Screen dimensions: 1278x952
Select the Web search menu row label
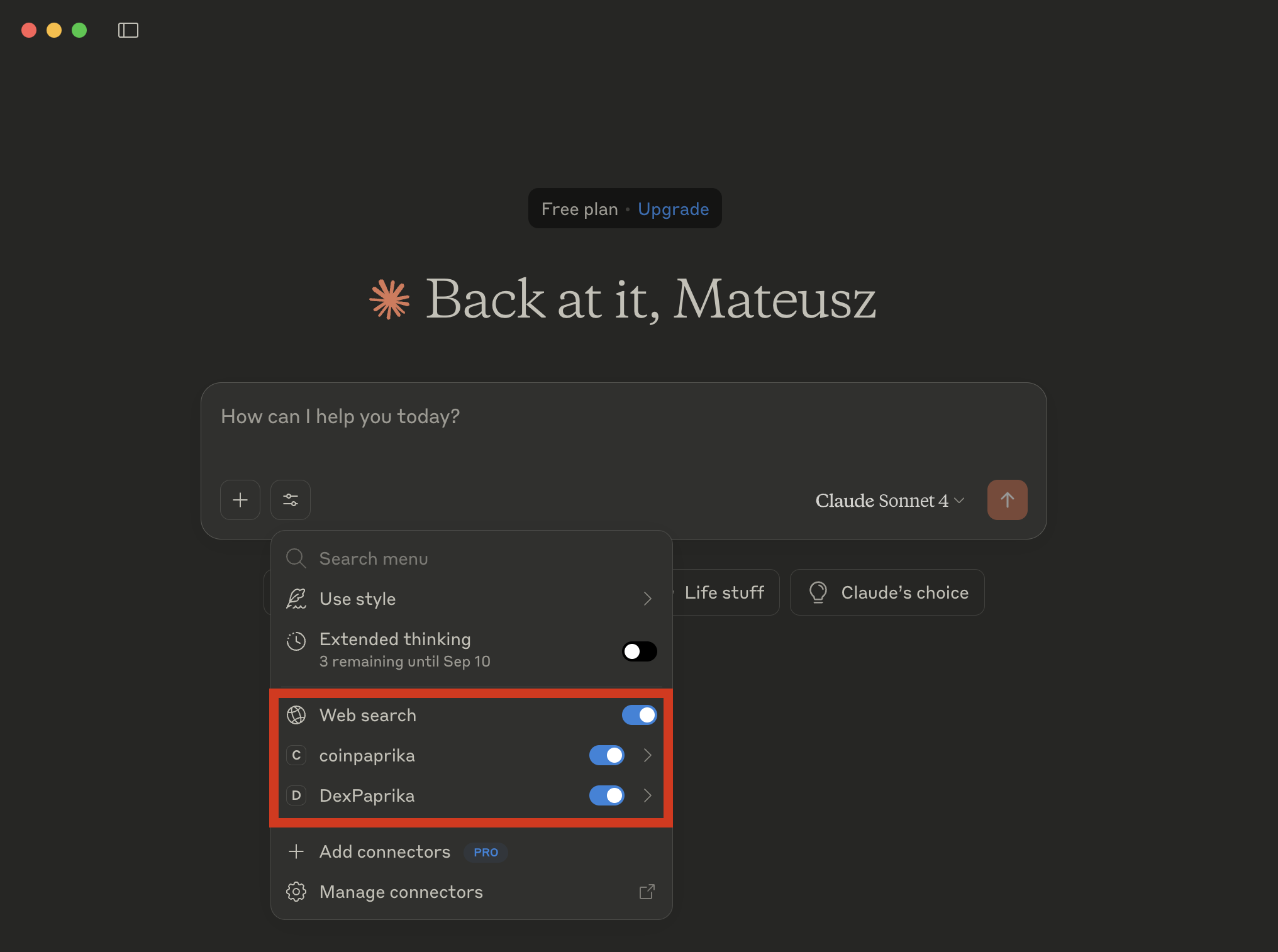[x=368, y=715]
